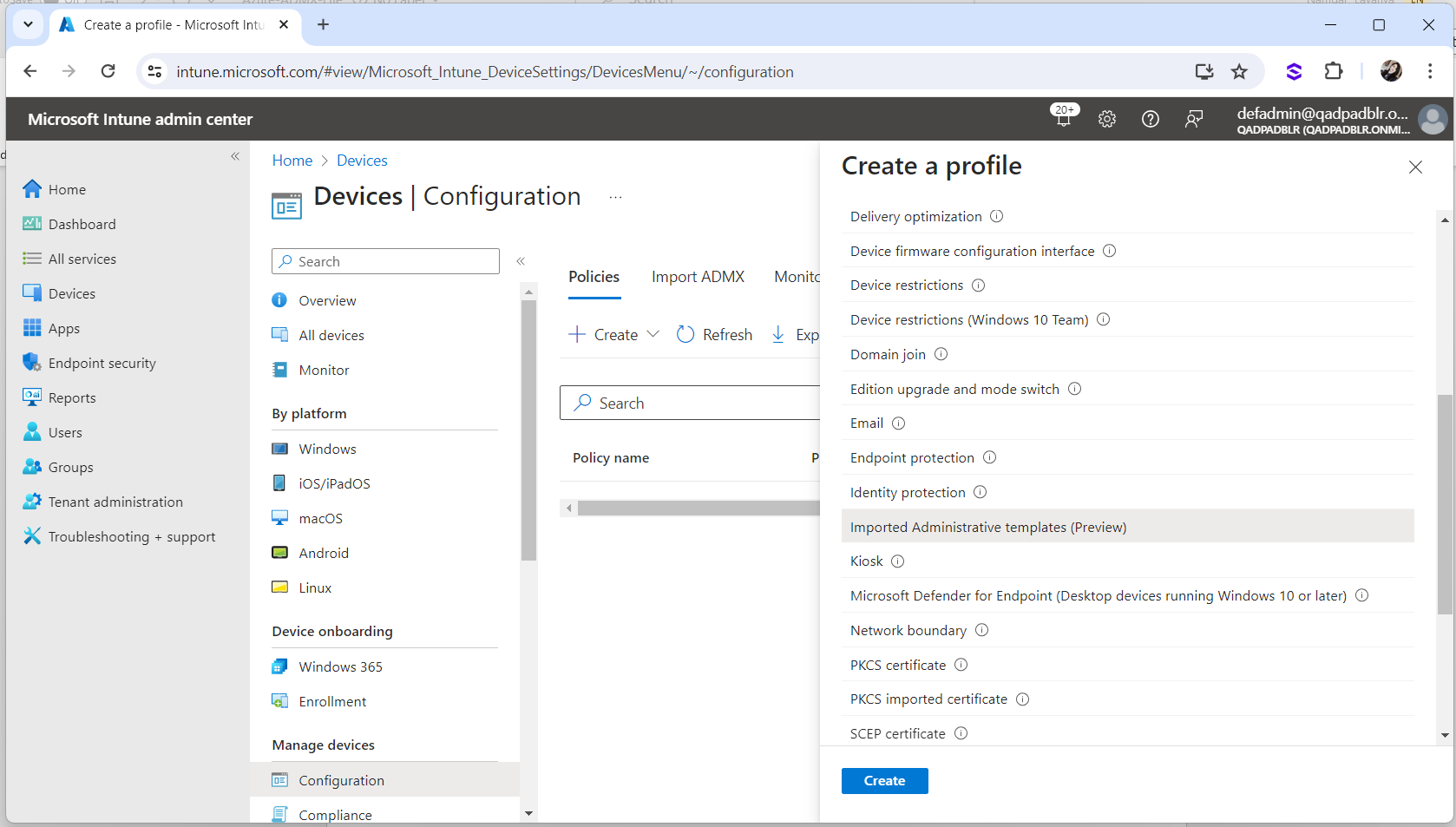The width and height of the screenshot is (1456, 827).
Task: Collapse the left navigation pane chevrons
Action: (235, 156)
